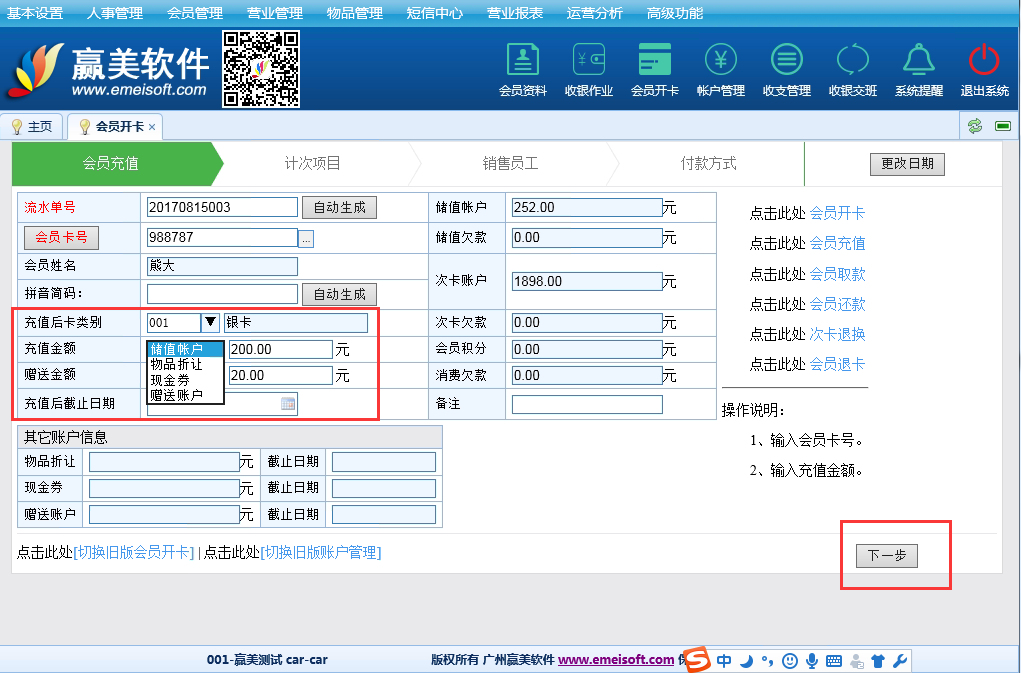Click the 退出系统 power icon
Screen dimensions: 1021x673
(984, 62)
